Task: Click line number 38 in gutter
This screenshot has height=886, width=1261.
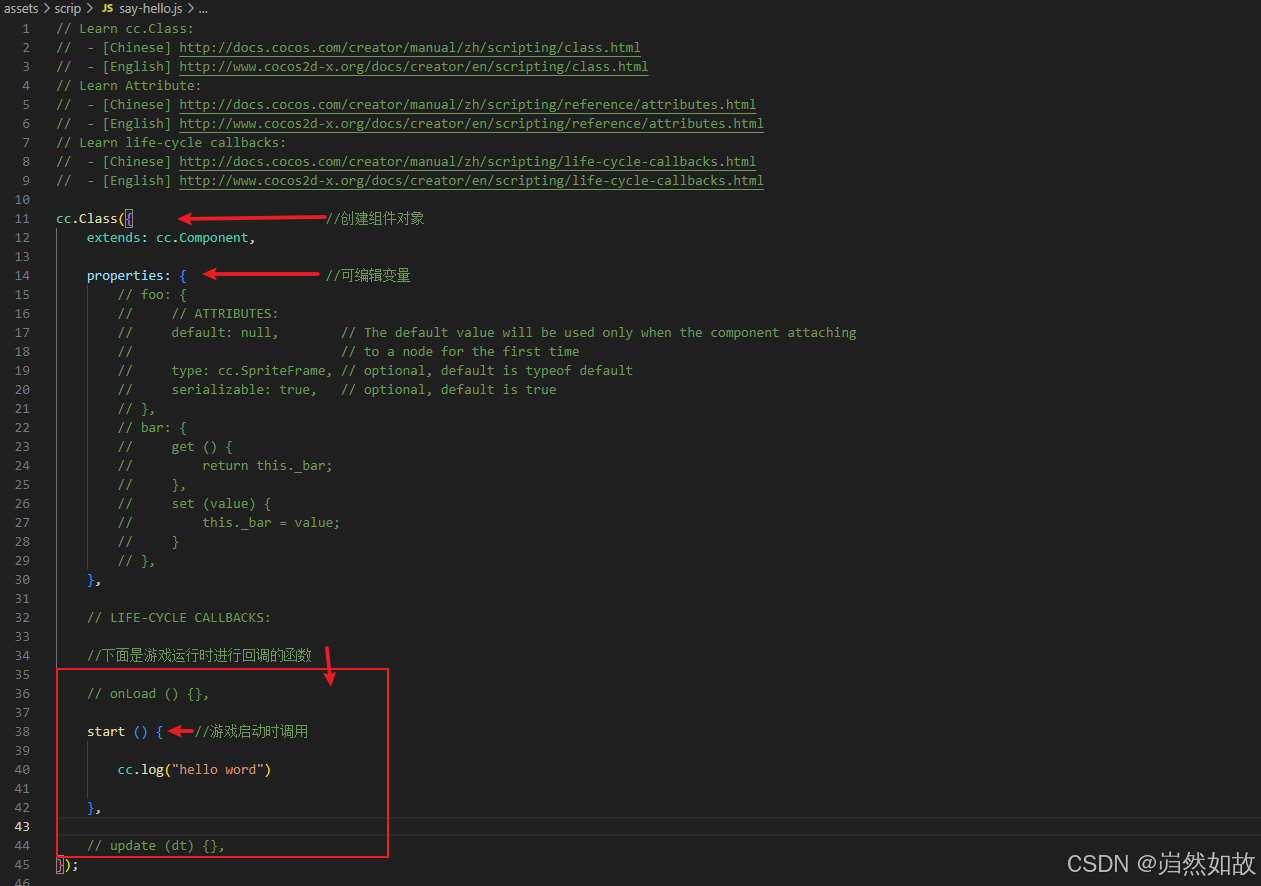Action: pos(22,731)
